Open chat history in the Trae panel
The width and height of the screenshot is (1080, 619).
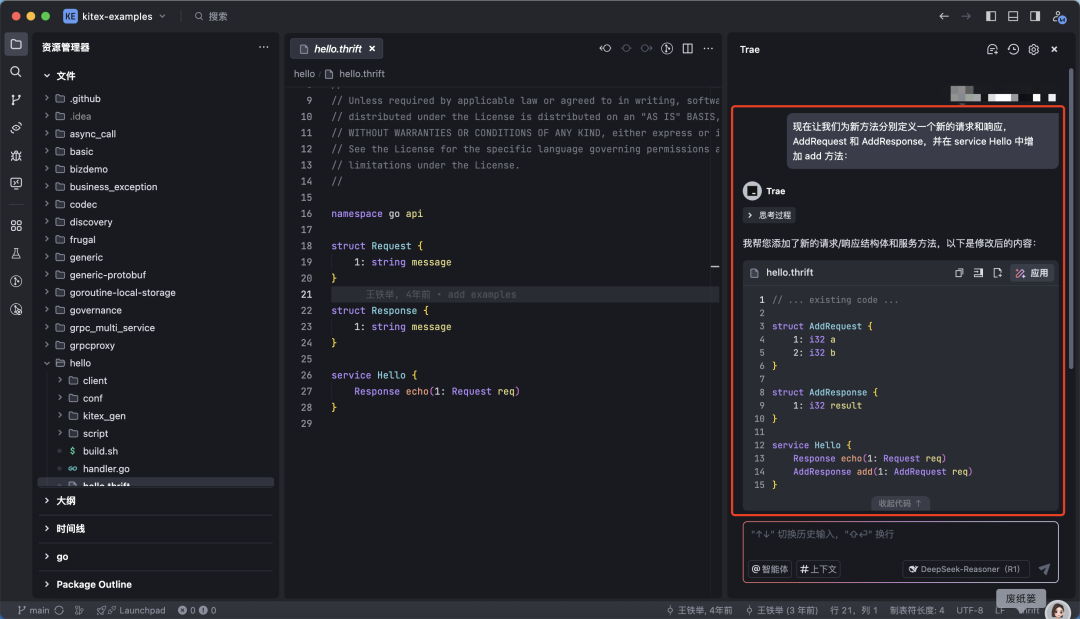pos(1013,49)
